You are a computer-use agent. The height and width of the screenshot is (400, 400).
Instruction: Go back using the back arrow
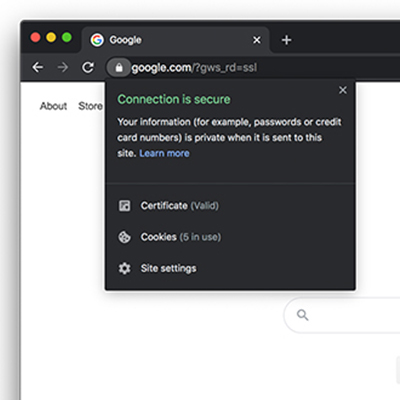[38, 68]
